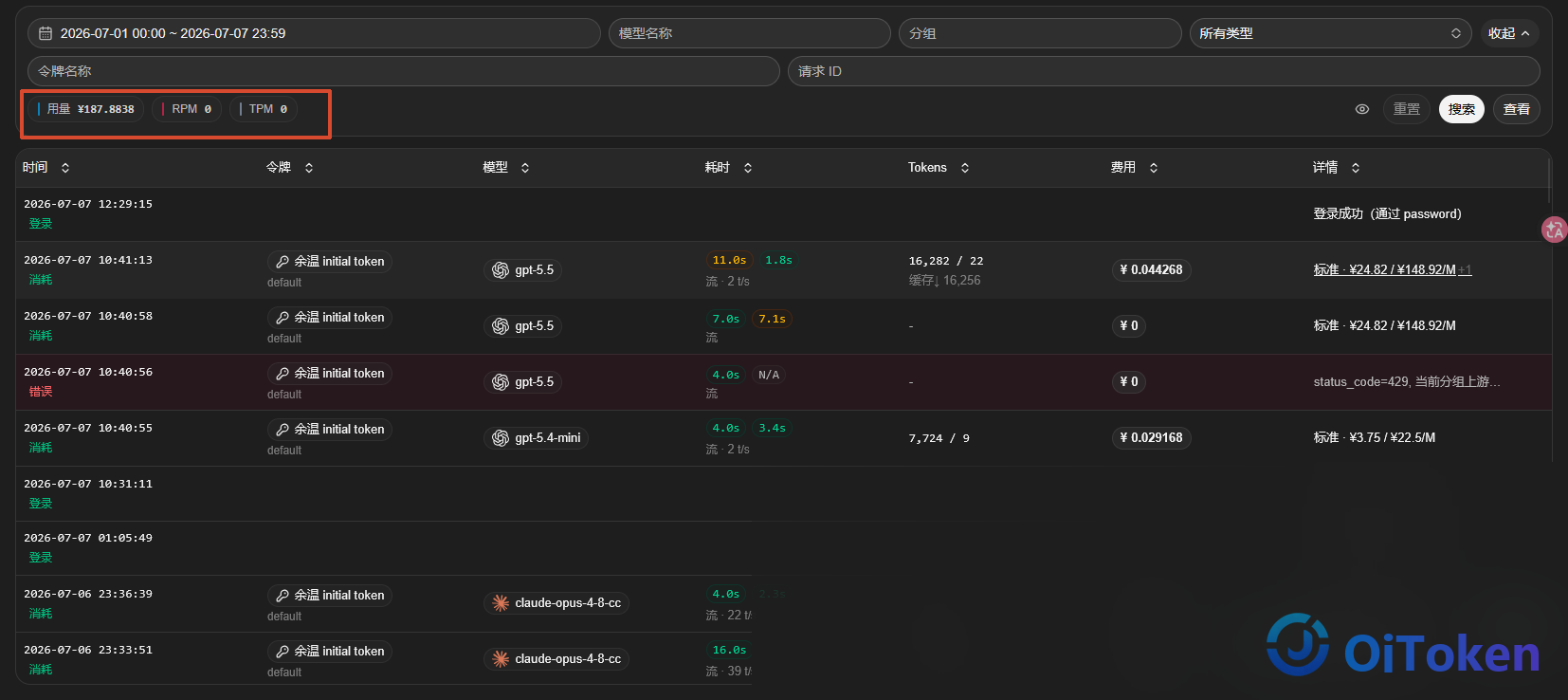Click the key icon in the 10:40:55 row token
This screenshot has height=700, width=1568.
coord(283,430)
